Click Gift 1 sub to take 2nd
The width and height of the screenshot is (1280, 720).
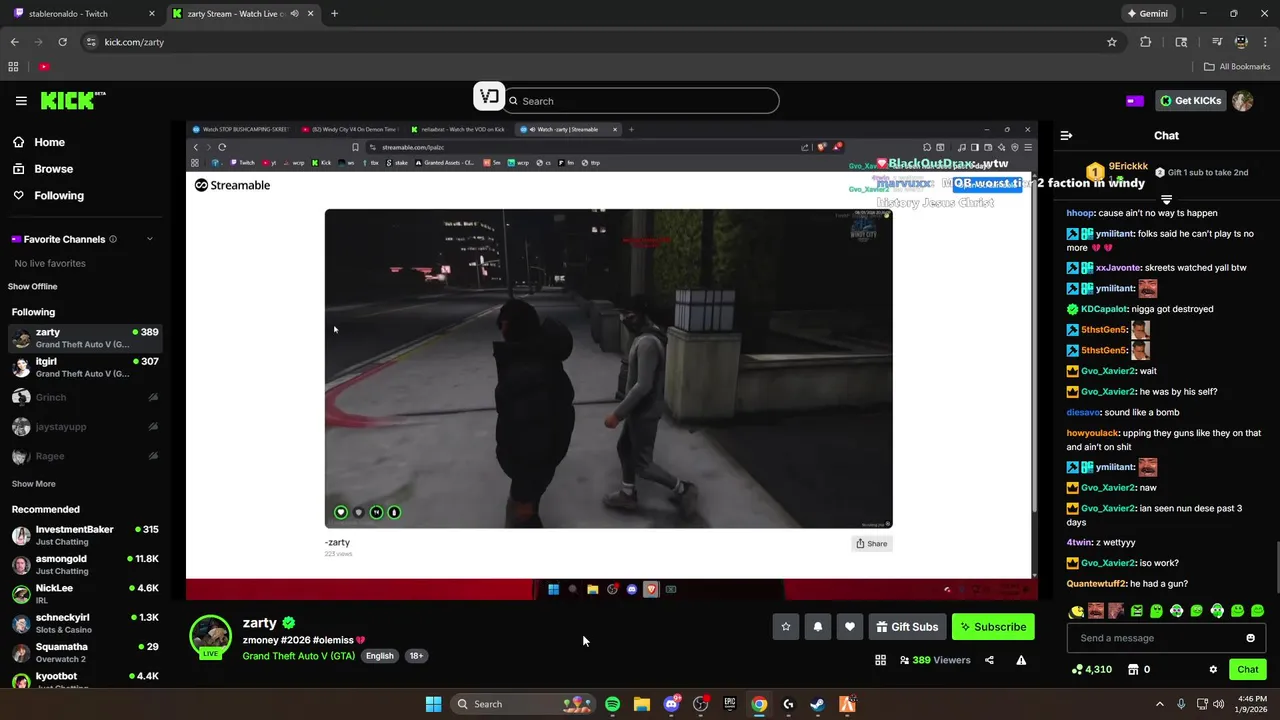click(1200, 172)
